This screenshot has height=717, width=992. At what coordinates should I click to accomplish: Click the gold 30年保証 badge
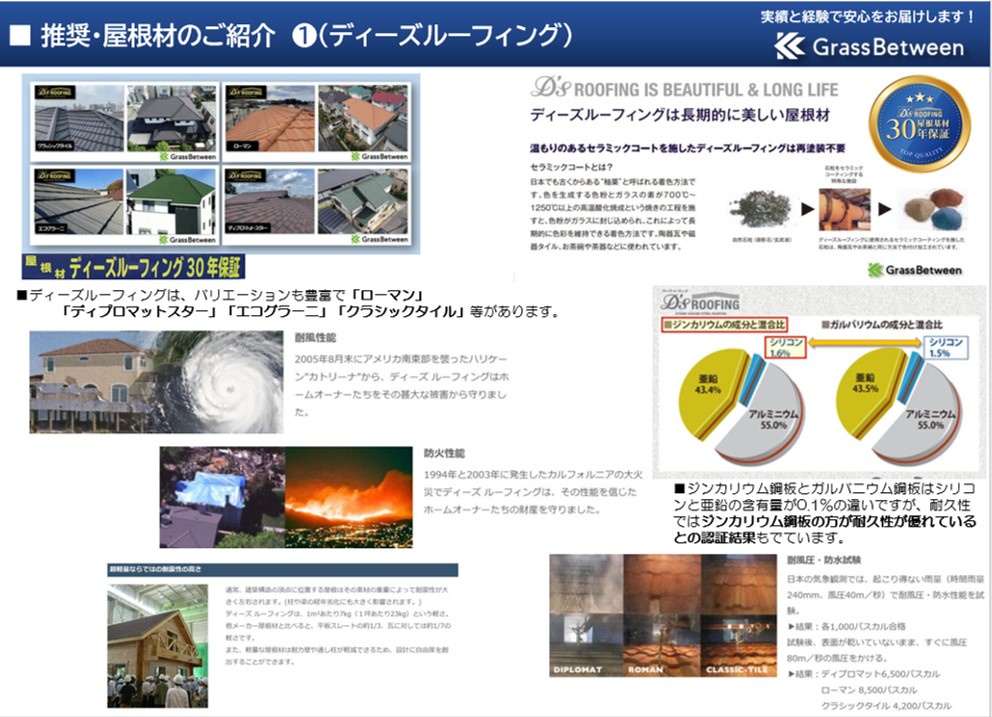tap(919, 124)
